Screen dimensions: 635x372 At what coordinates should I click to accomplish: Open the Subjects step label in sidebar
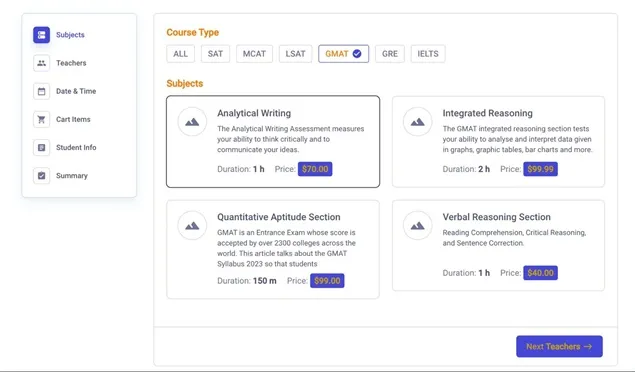pyautogui.click(x=70, y=35)
